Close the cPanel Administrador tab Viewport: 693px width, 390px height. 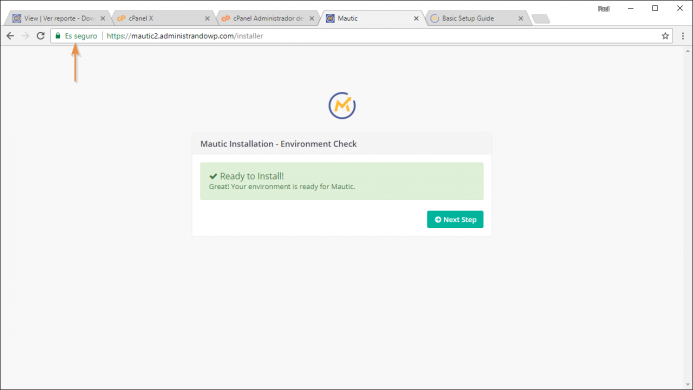[x=312, y=19]
